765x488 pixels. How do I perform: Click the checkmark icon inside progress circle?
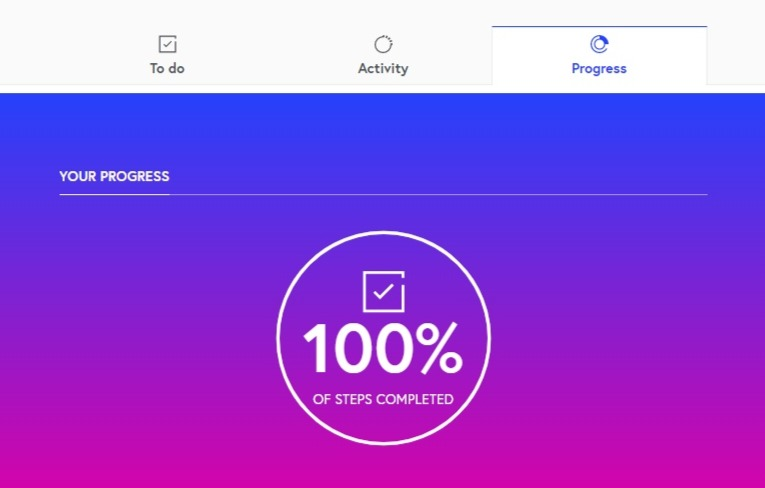(383, 291)
